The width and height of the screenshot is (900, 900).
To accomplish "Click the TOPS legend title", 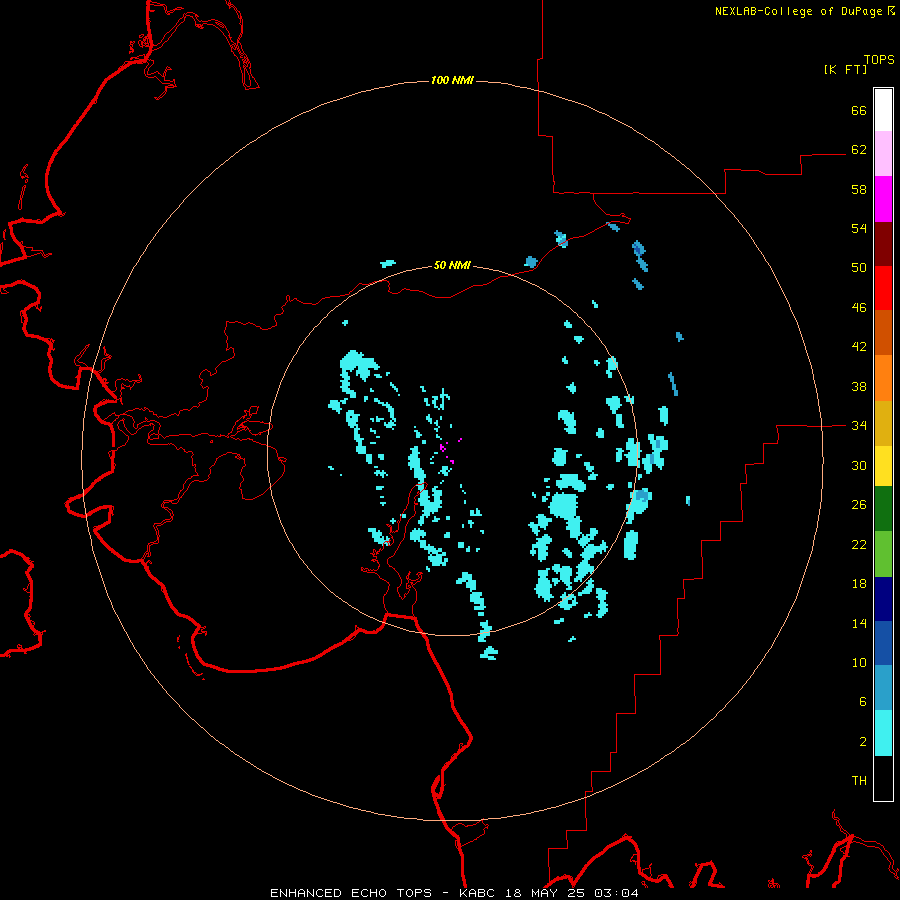I will pos(879,59).
